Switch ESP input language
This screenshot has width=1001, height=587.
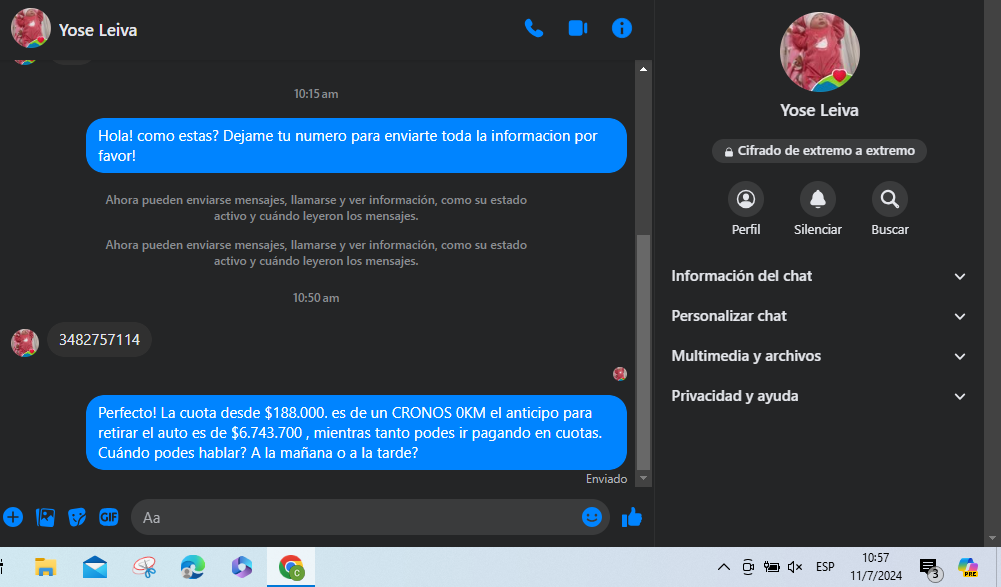click(x=825, y=567)
